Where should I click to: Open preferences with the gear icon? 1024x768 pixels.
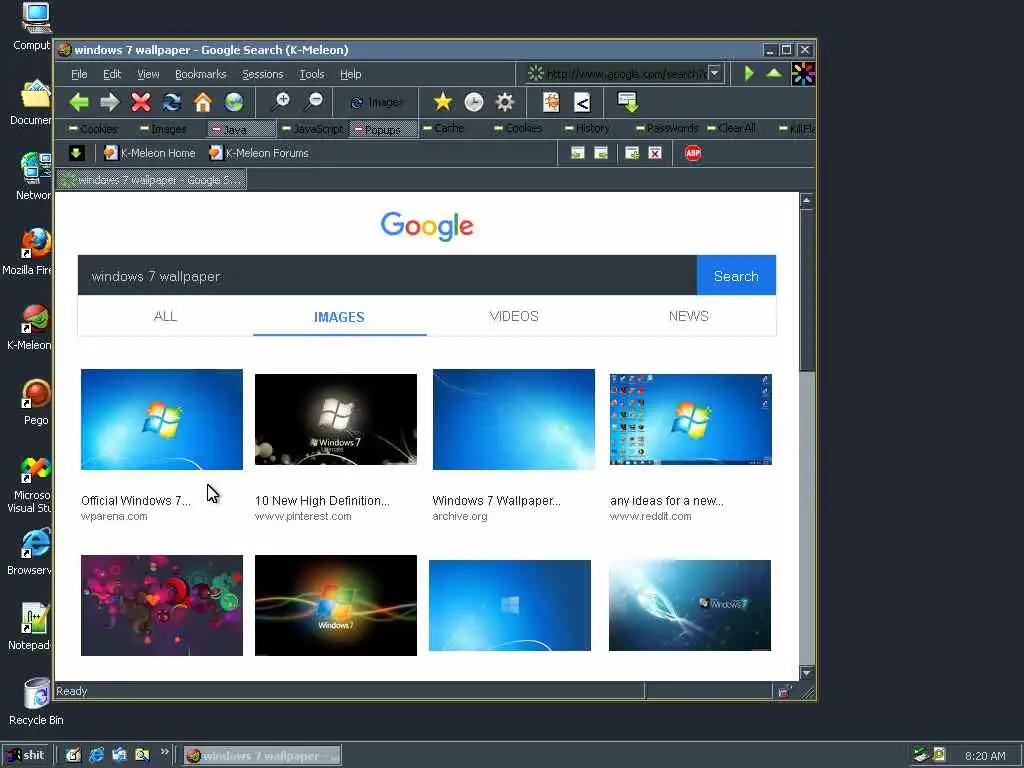pos(505,102)
